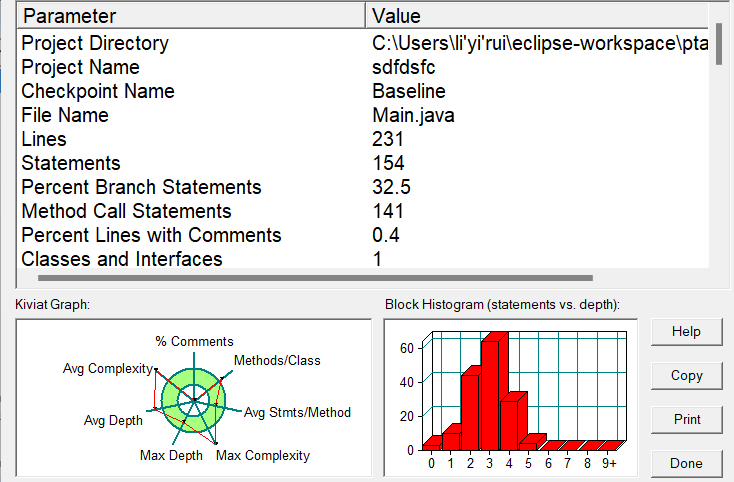Click the value 'sdfdsfc'

click(404, 67)
